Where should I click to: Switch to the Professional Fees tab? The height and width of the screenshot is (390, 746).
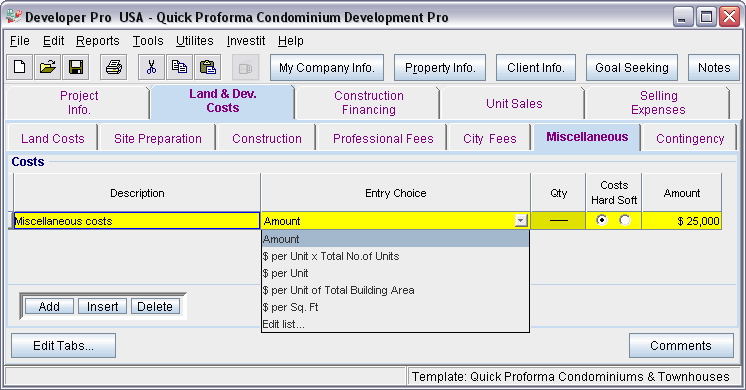coord(383,138)
